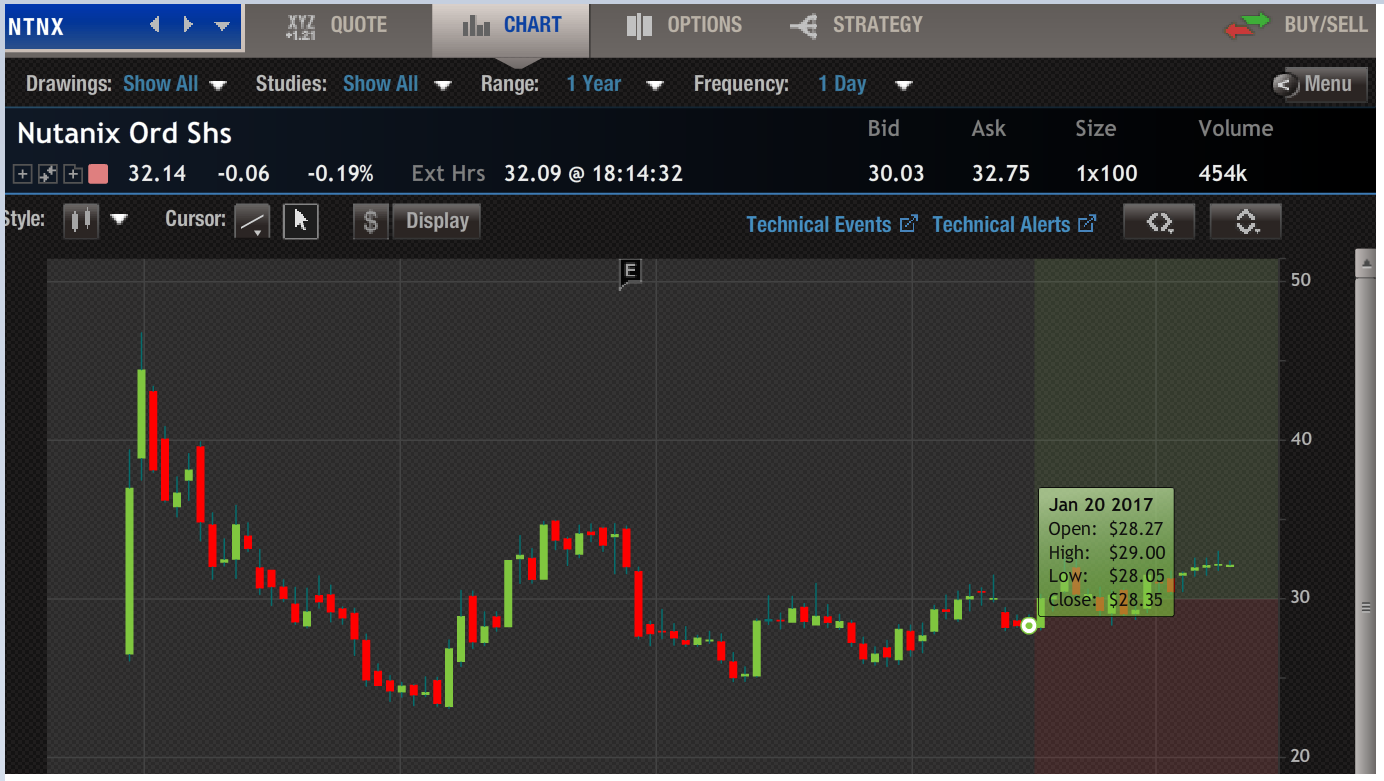Open the BUY/SELL panel
Screen dimensions: 1384x781
click(1297, 26)
